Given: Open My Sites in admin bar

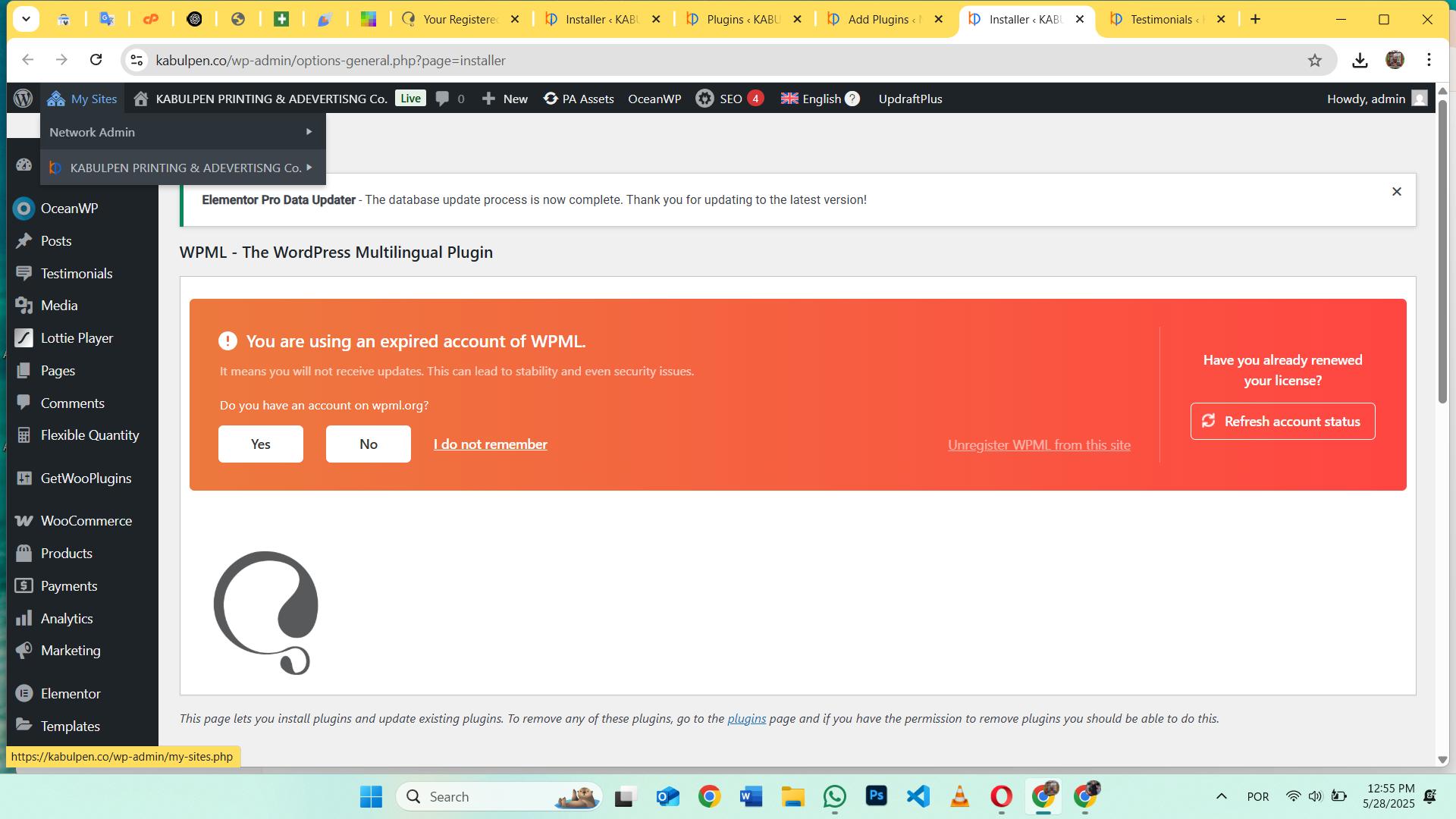Looking at the screenshot, I should pyautogui.click(x=82, y=99).
